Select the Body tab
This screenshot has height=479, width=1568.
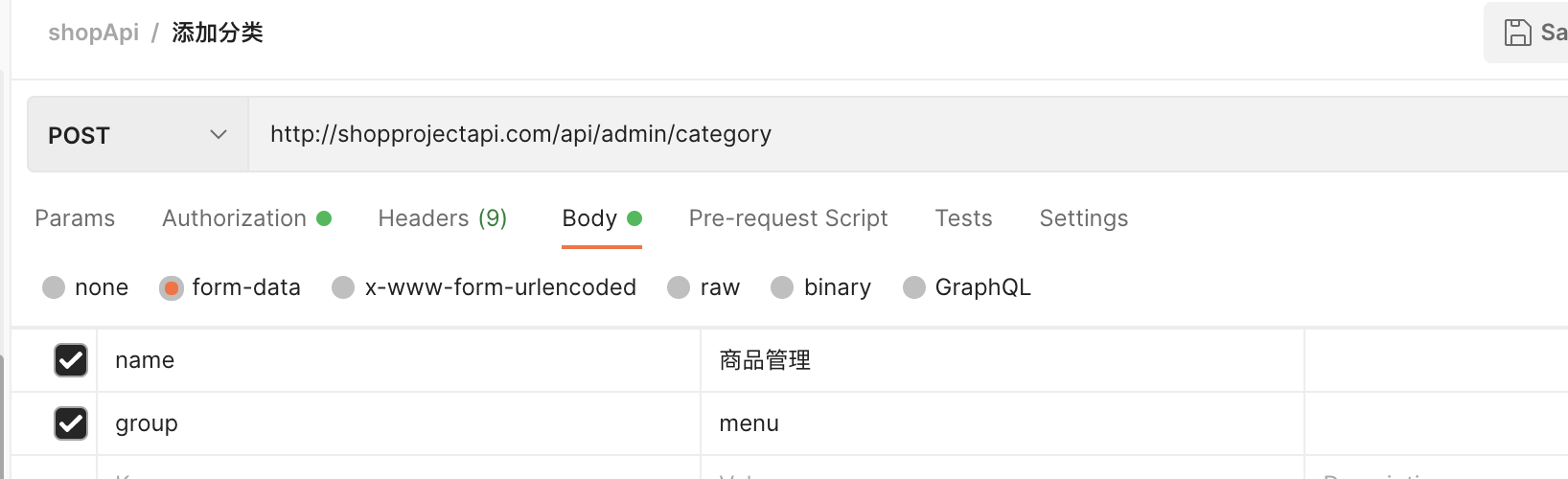[590, 218]
